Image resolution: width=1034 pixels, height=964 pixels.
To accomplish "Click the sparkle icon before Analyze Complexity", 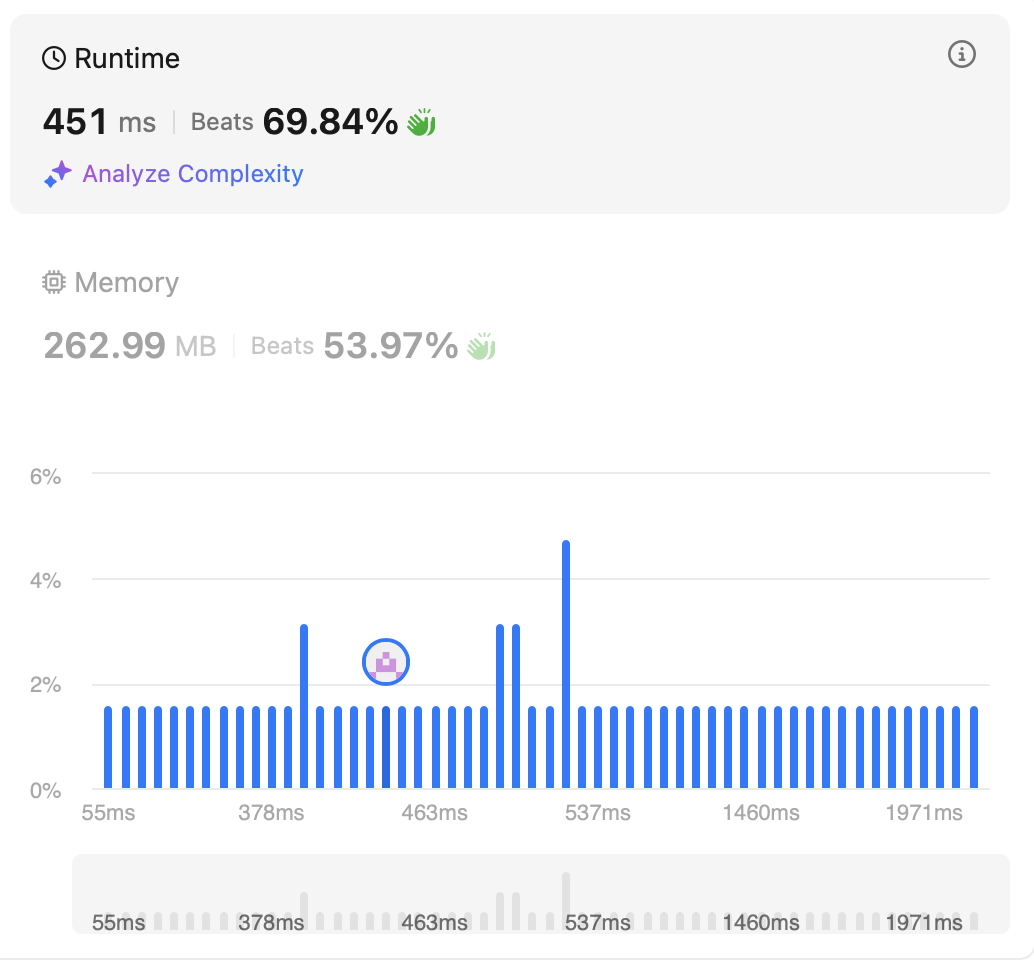I will point(57,175).
